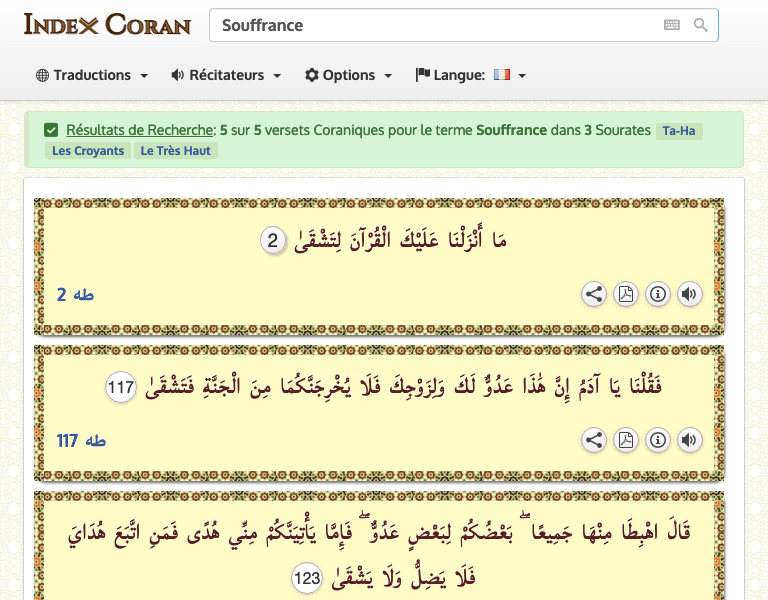
Task: Export verse 117 as PDF
Action: click(x=626, y=440)
